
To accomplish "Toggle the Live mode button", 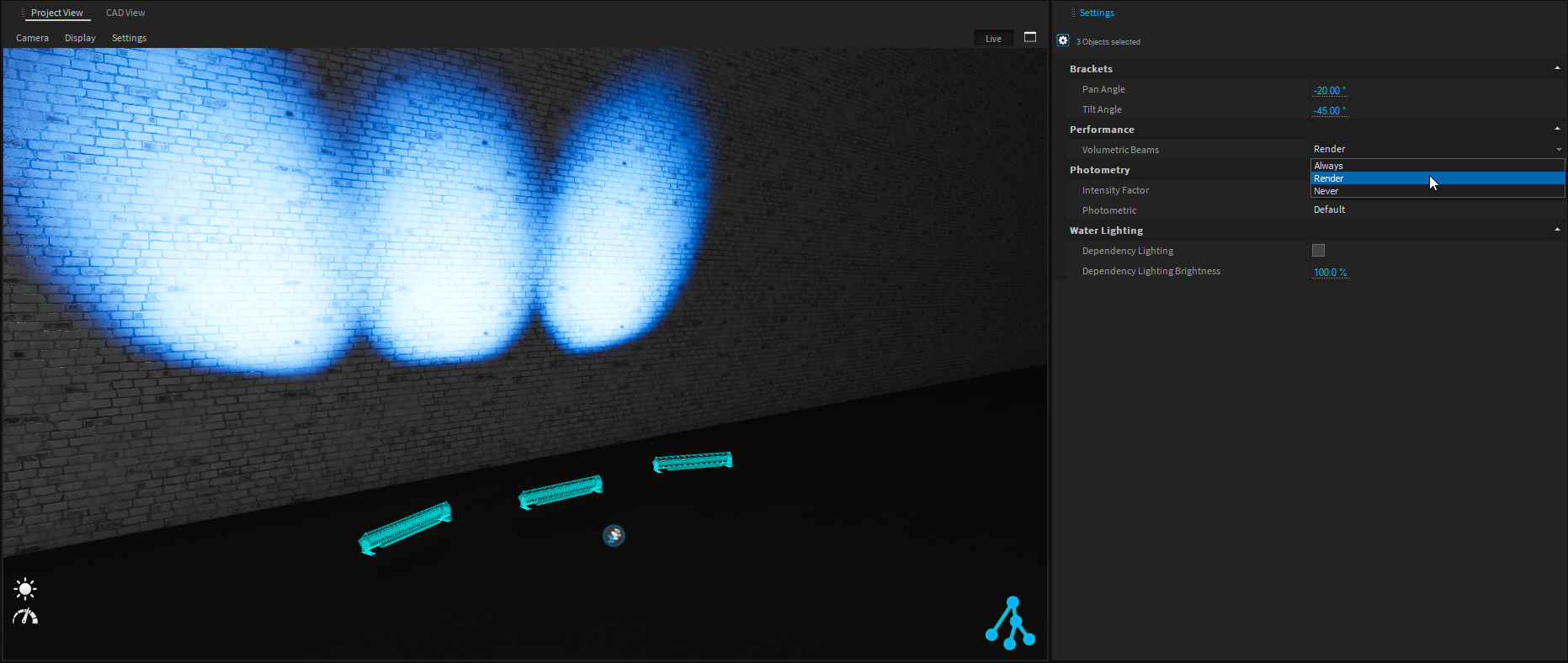I will [993, 39].
